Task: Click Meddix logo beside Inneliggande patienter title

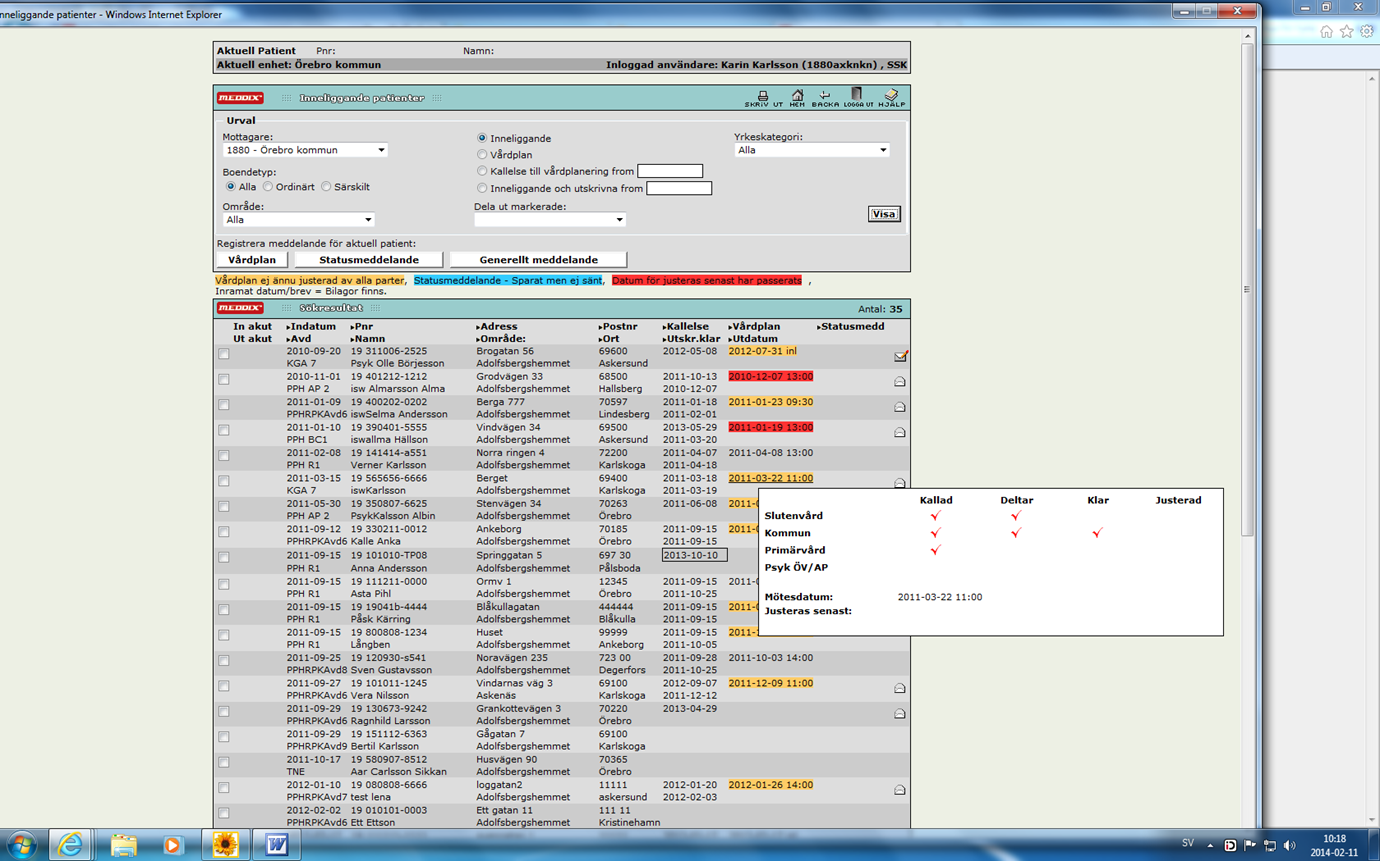Action: tap(240, 98)
